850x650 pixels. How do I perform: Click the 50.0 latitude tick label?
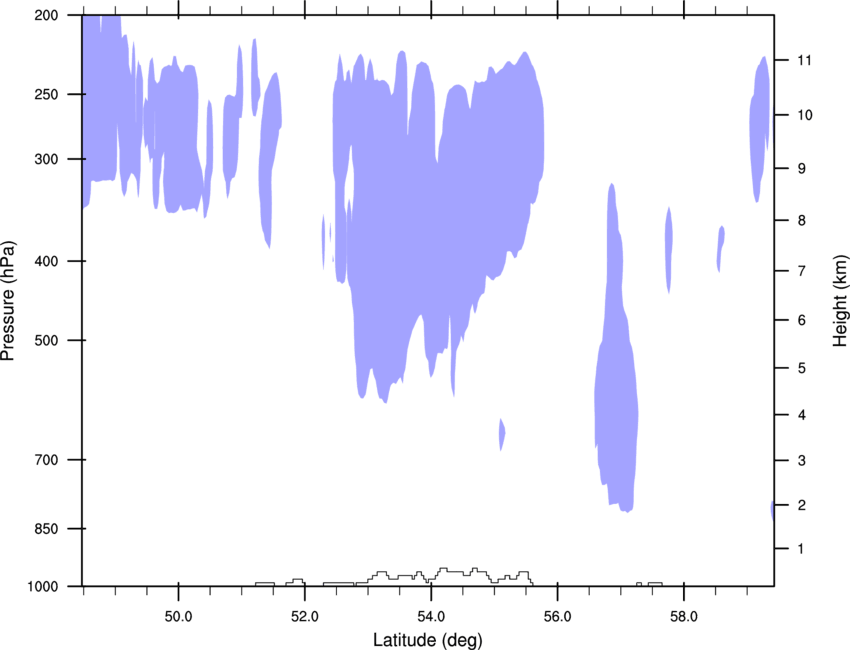click(178, 613)
